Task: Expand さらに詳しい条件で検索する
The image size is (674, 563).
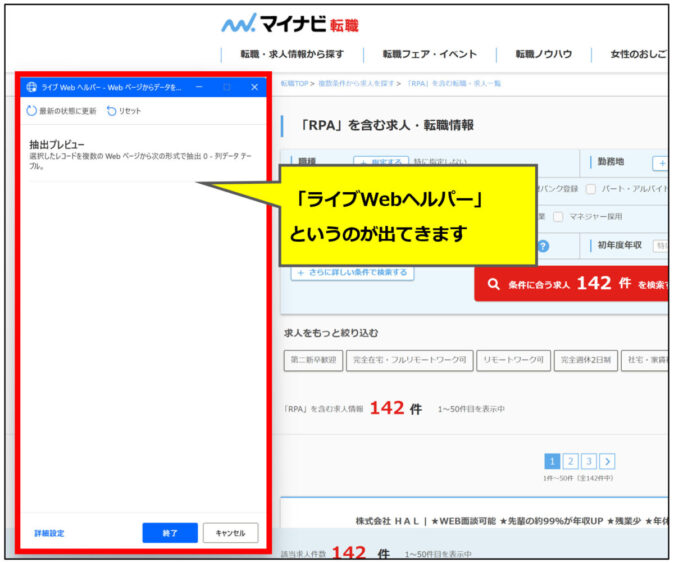Action: point(352,272)
